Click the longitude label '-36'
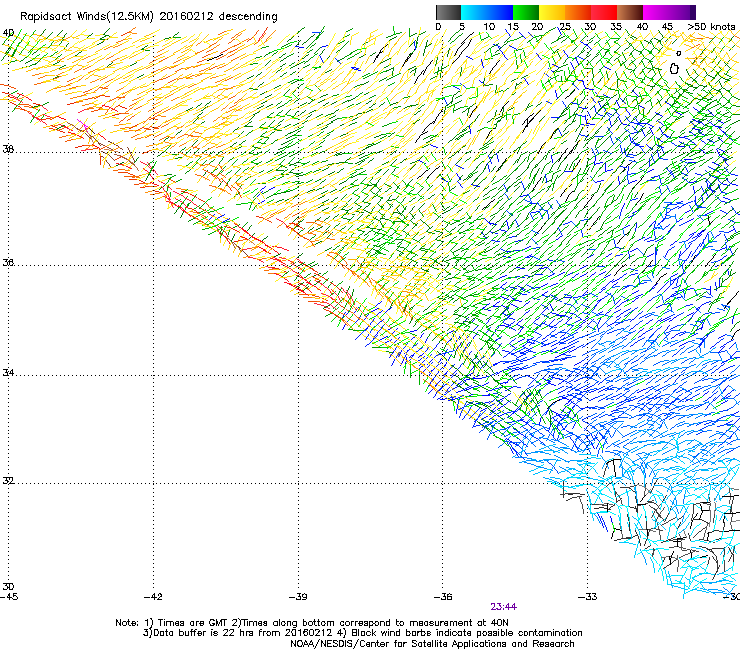Image resolution: width=740 pixels, height=650 pixels. (443, 597)
